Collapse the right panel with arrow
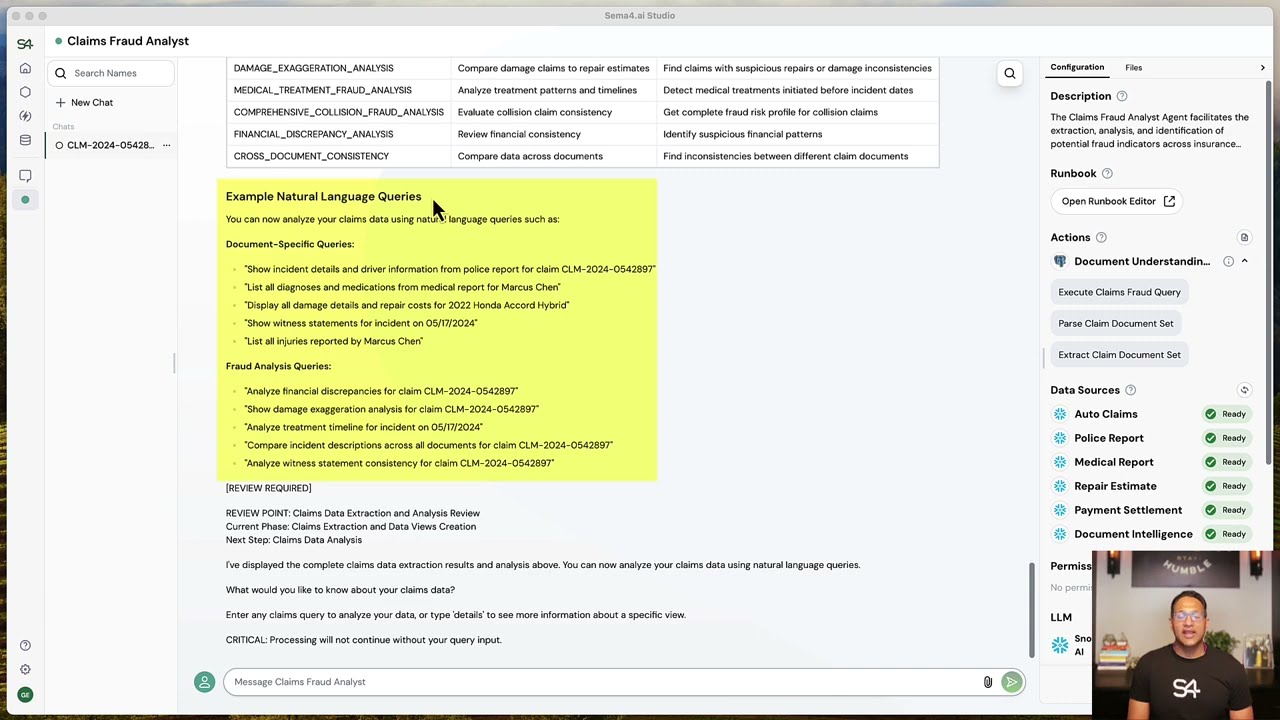The width and height of the screenshot is (1280, 720). pyautogui.click(x=1262, y=67)
